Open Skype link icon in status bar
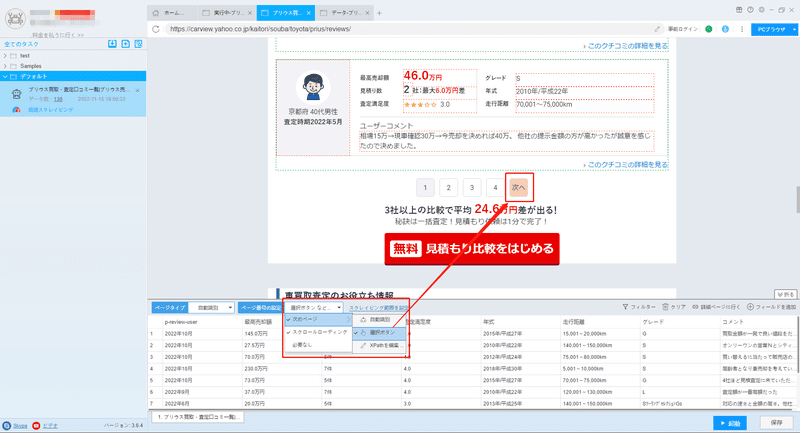800x433 pixels. click(7, 425)
